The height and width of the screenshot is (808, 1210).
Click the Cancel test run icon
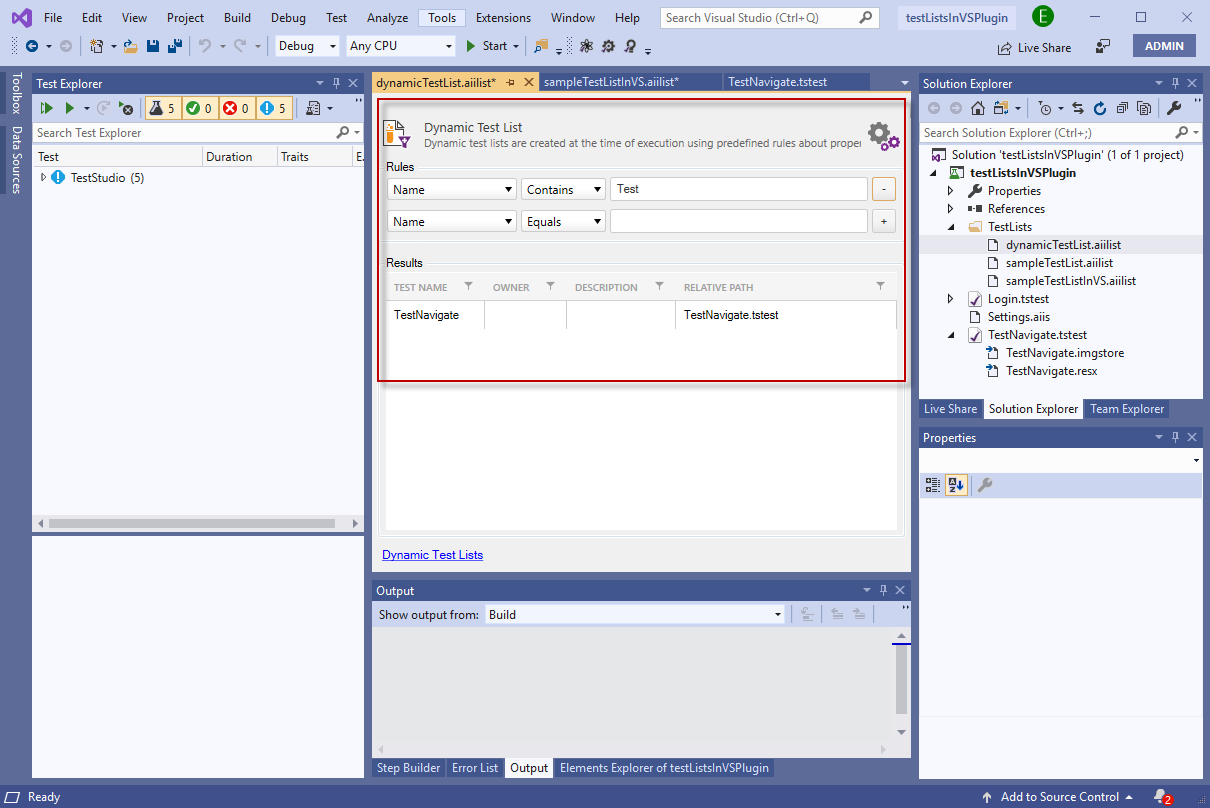click(126, 108)
